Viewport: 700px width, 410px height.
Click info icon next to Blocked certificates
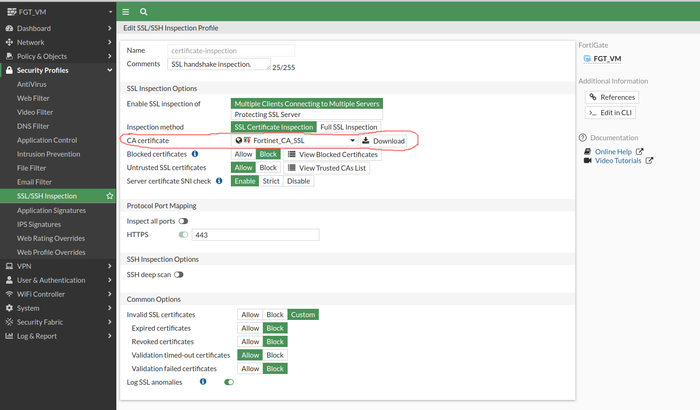(195, 154)
